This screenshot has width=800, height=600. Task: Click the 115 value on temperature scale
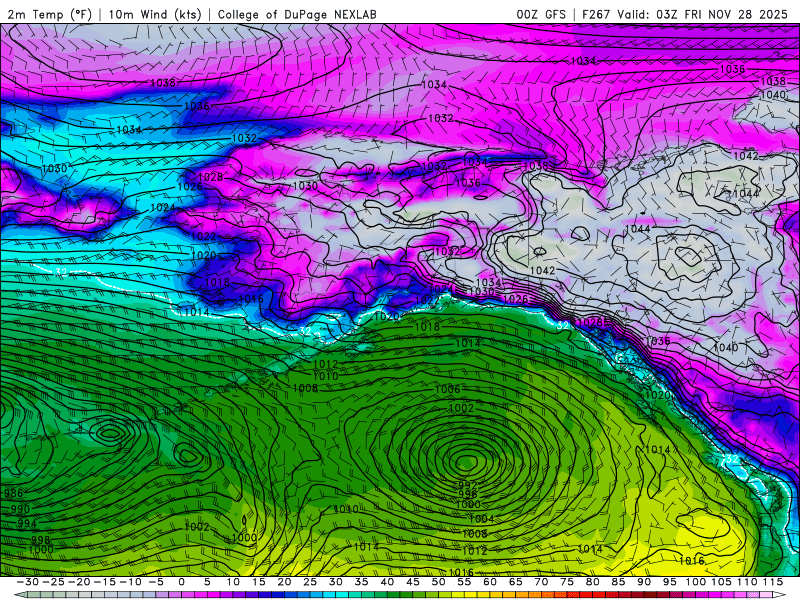[773, 582]
